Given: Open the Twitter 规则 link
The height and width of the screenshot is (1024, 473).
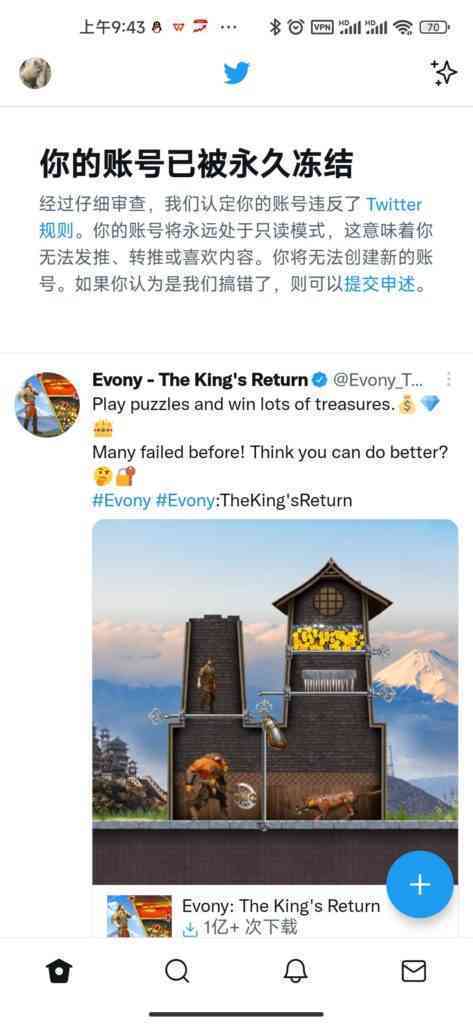Looking at the screenshot, I should [231, 217].
